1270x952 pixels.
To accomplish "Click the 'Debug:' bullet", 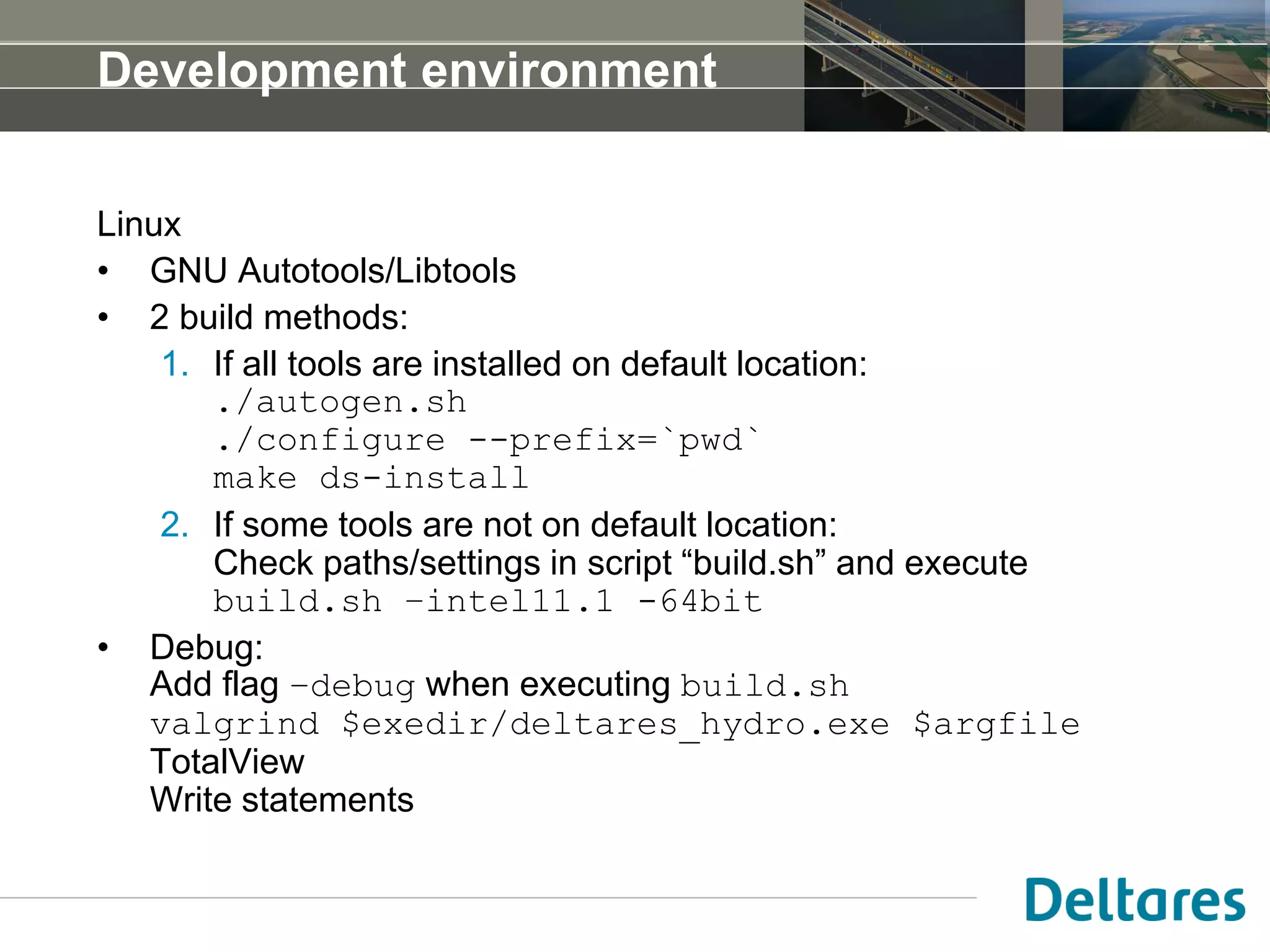I will tap(206, 648).
